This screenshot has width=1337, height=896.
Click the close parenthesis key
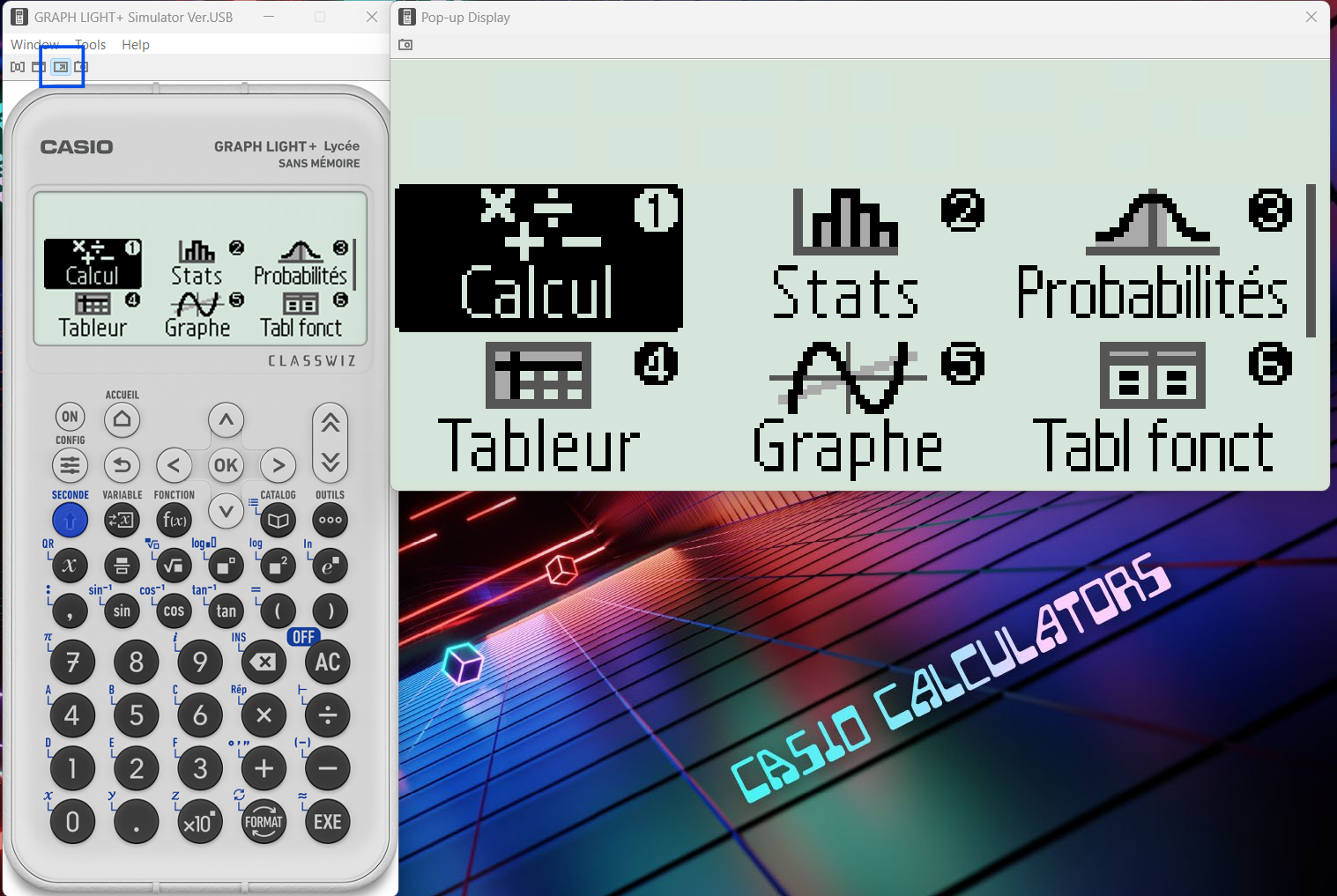pyautogui.click(x=330, y=611)
